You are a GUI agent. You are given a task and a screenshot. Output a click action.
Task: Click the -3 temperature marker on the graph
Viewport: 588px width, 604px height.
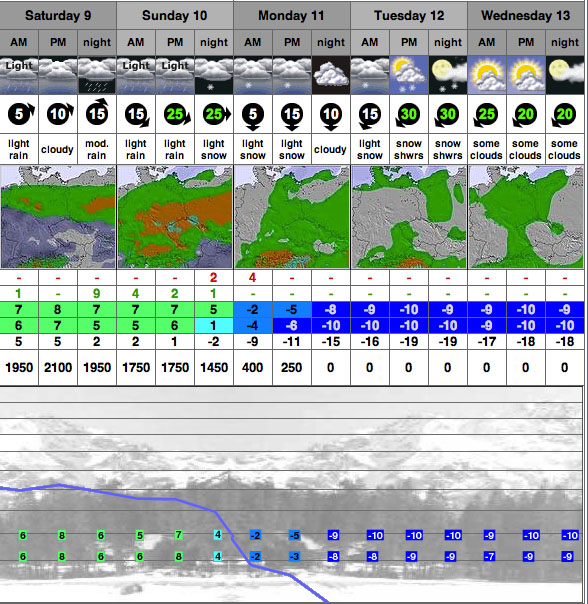294,556
